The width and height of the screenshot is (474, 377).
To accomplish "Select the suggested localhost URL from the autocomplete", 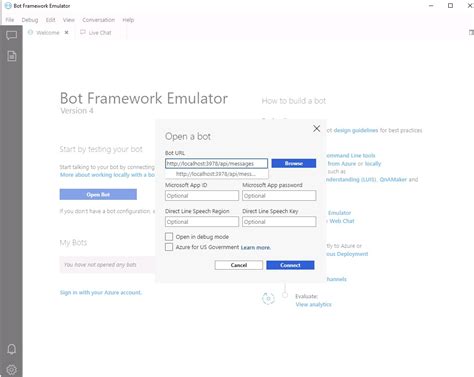I will (x=216, y=174).
